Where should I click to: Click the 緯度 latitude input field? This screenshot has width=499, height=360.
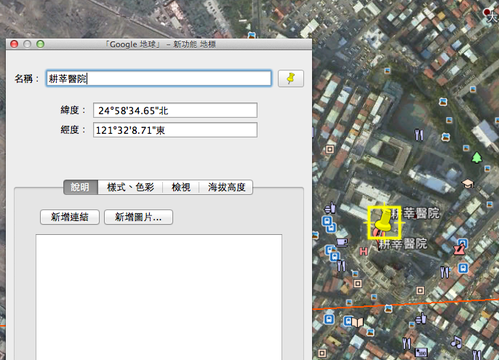coord(175,110)
